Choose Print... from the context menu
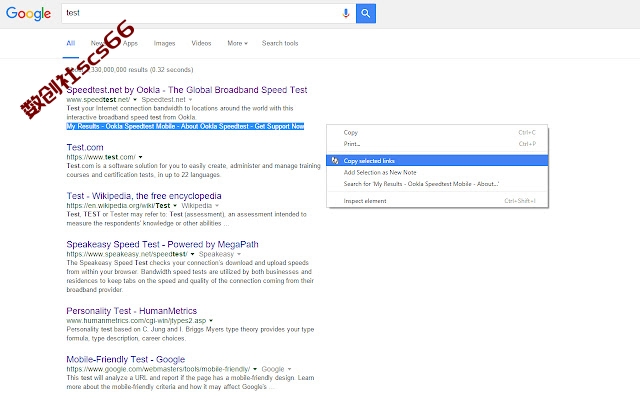This screenshot has width=640, height=400. click(x=437, y=144)
